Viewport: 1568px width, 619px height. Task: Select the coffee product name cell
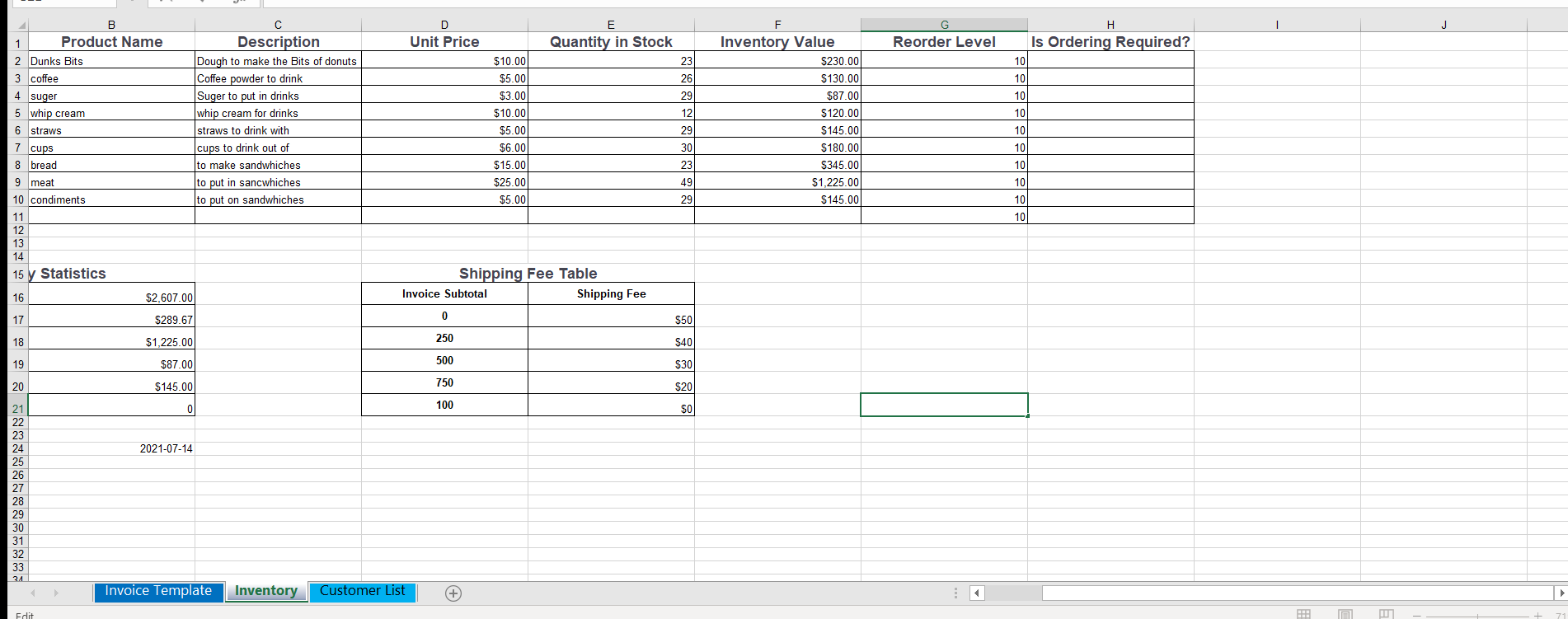112,78
